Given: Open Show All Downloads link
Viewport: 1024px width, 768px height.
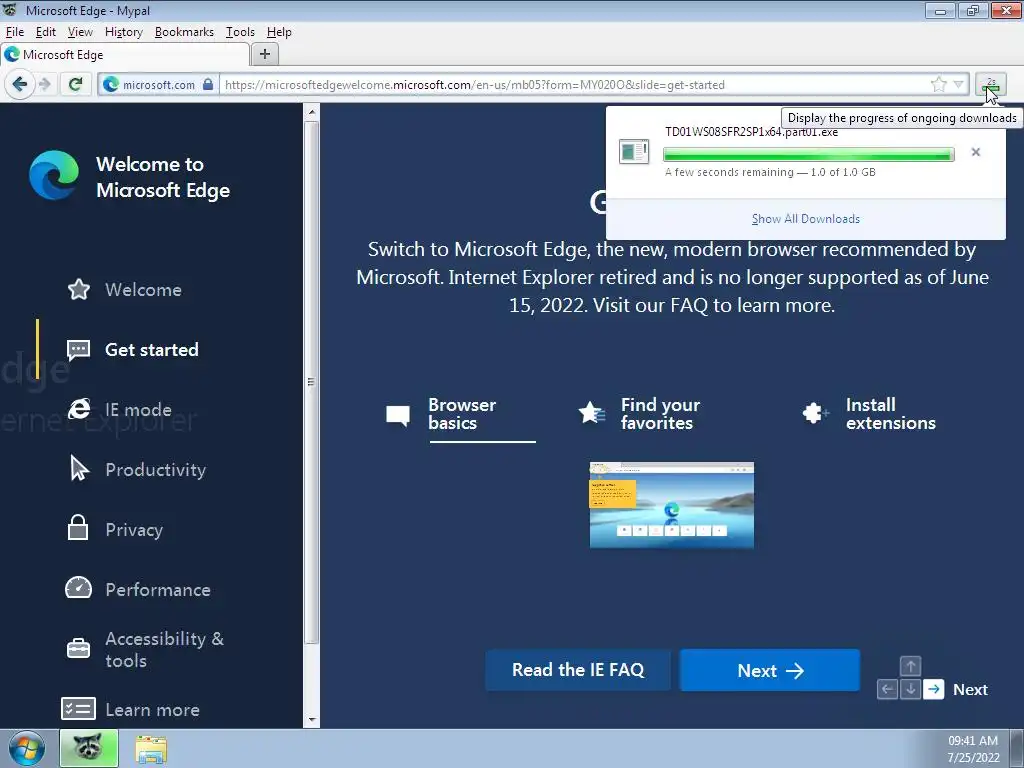Looking at the screenshot, I should point(805,219).
